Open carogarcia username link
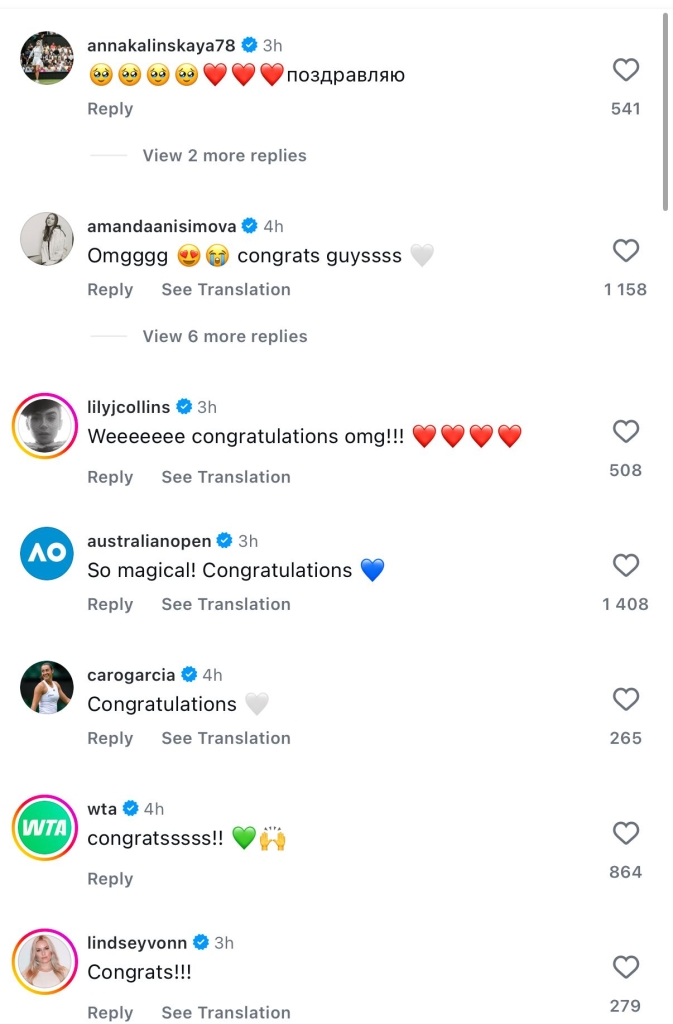 point(131,675)
